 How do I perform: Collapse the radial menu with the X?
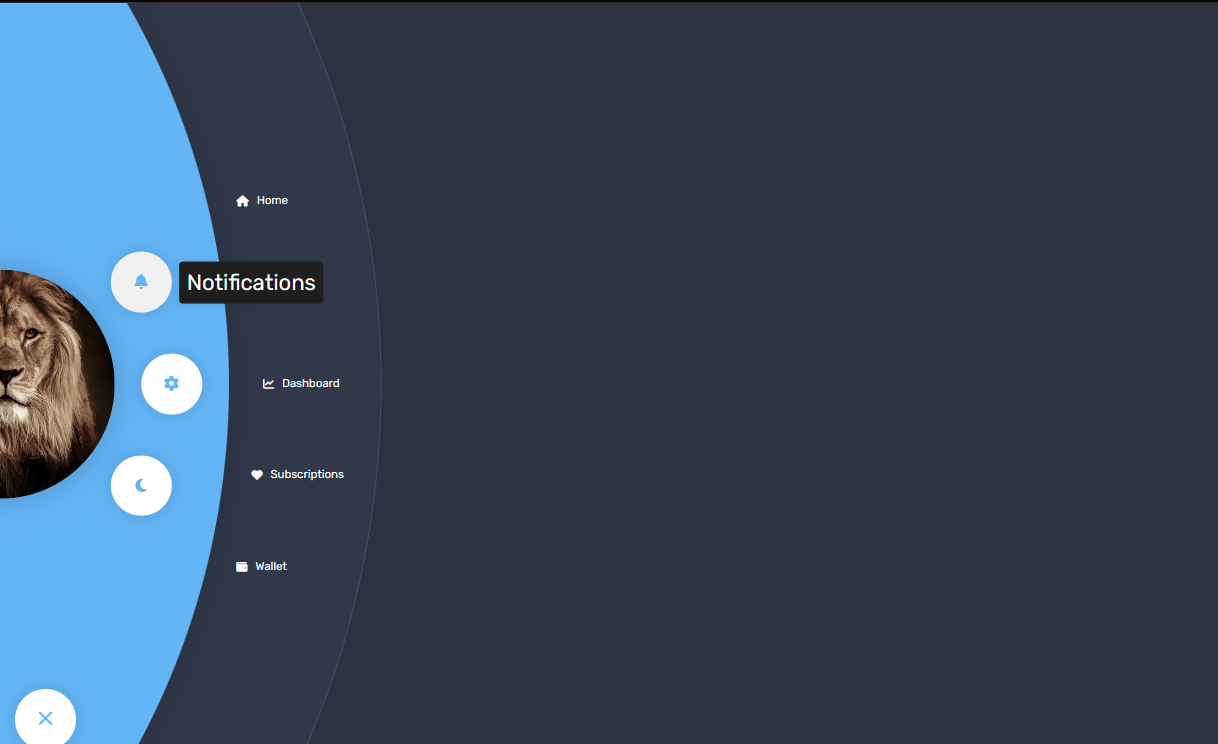pos(45,718)
